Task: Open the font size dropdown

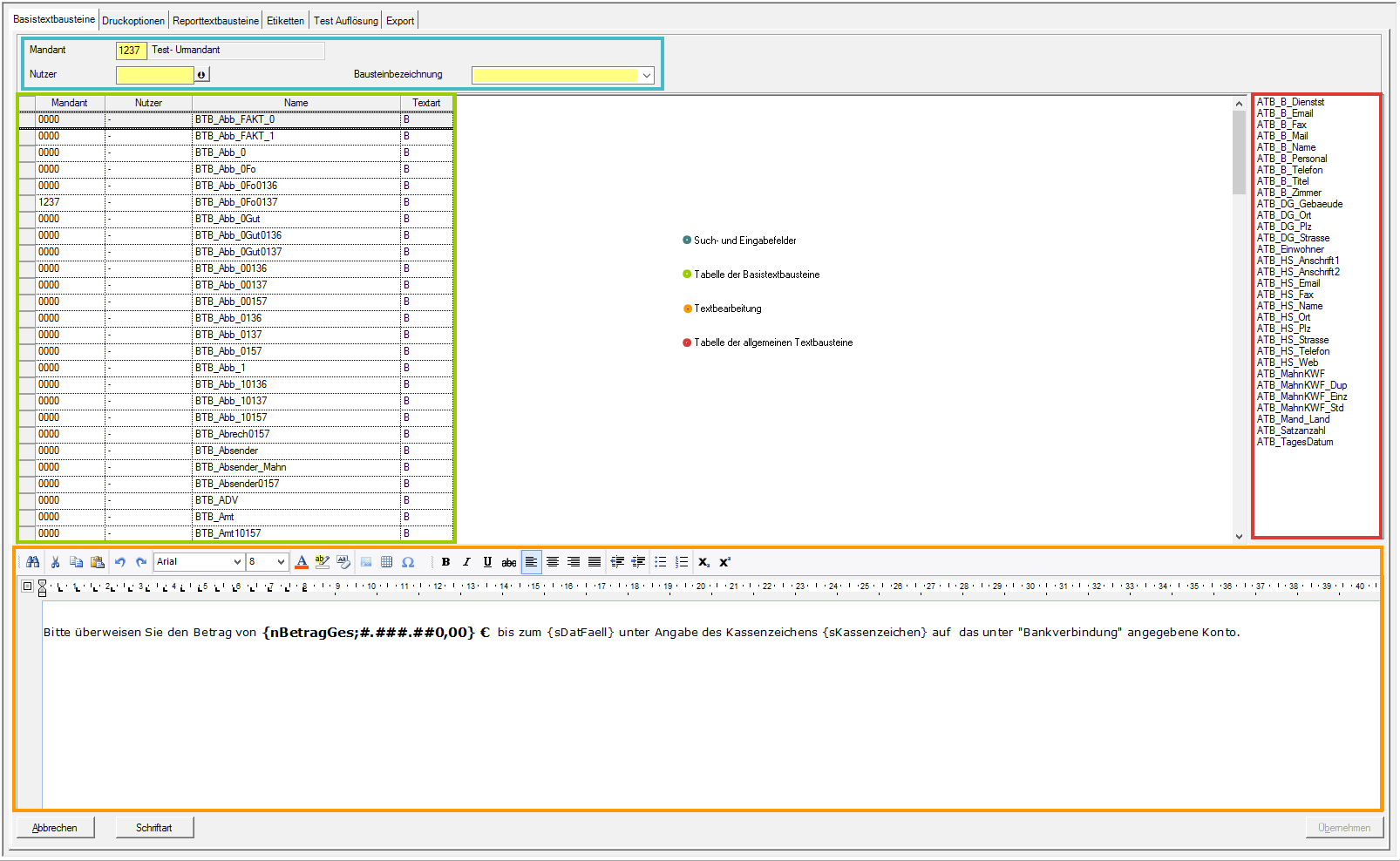Action: point(280,562)
